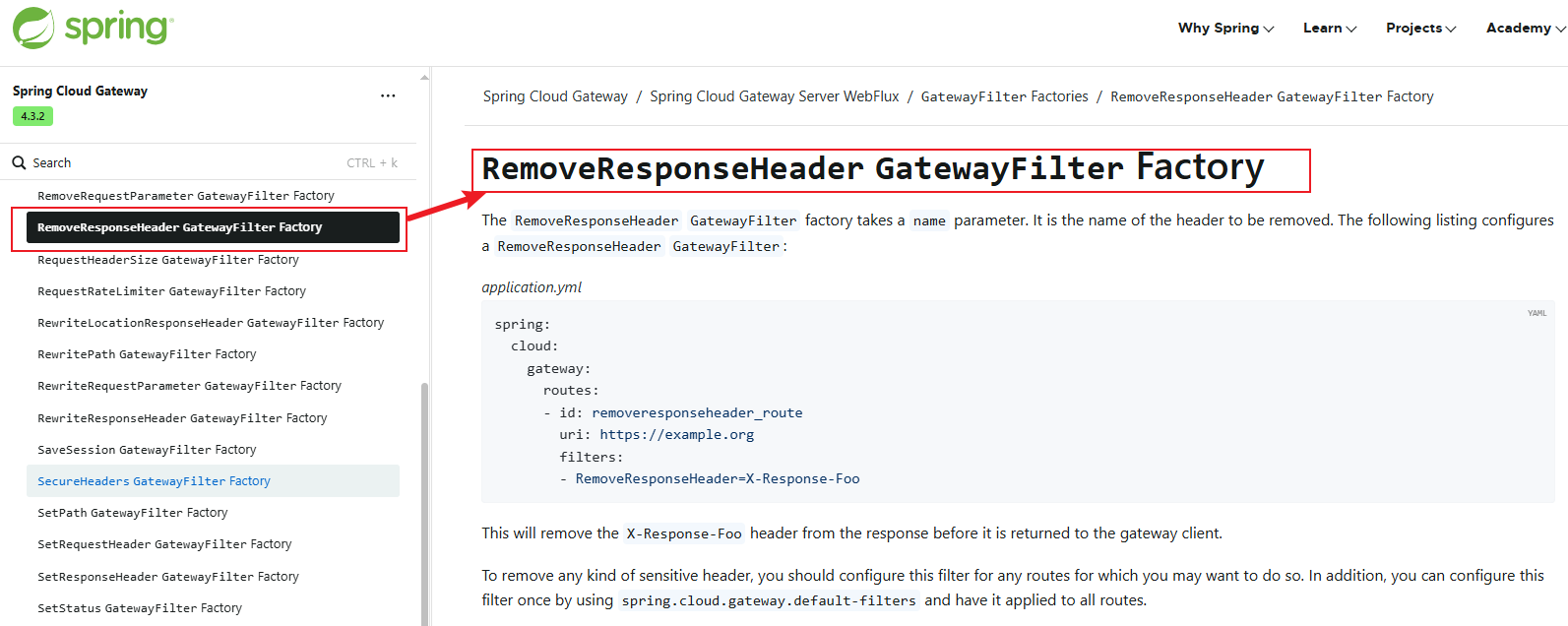1568x626 pixels.
Task: Click Spring Cloud Gateway Server WebFlux breadcrumb
Action: click(775, 96)
